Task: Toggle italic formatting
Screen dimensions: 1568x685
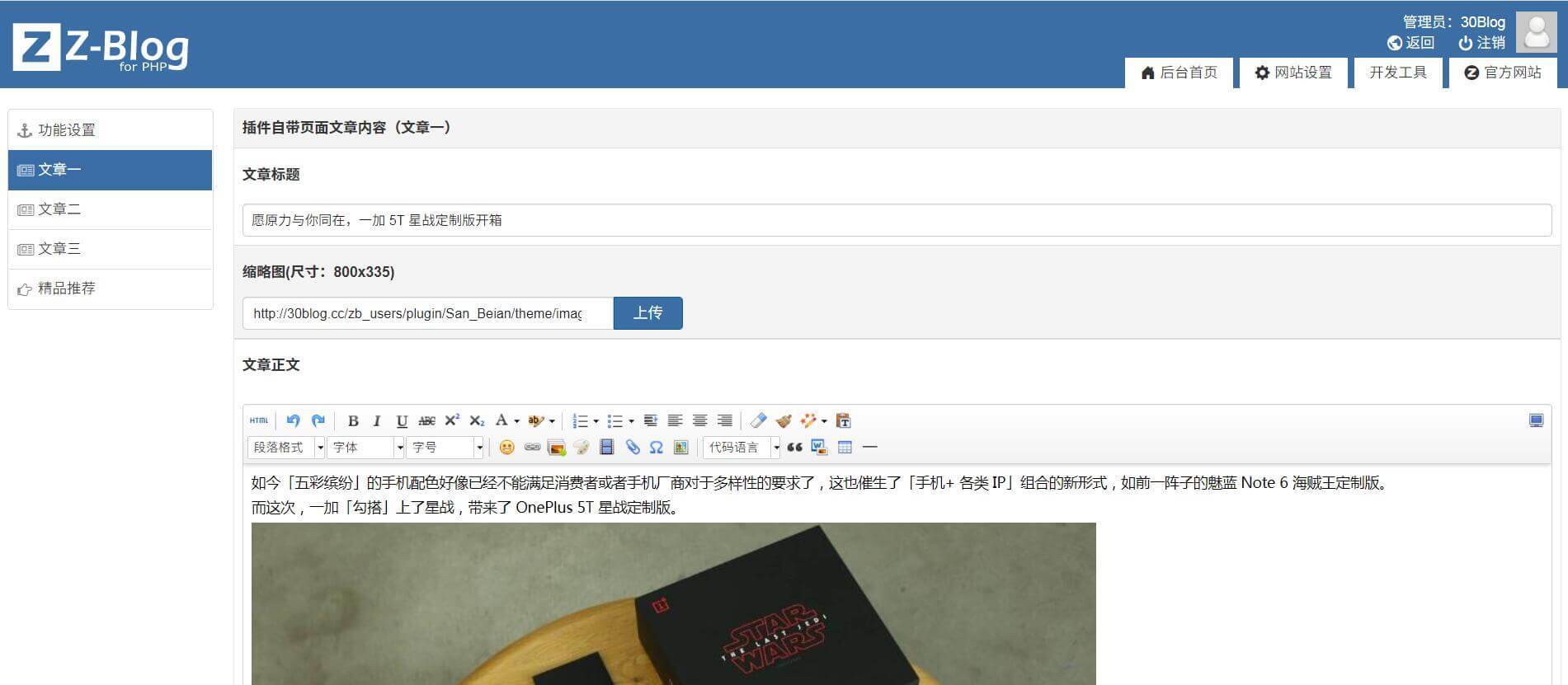Action: [377, 420]
